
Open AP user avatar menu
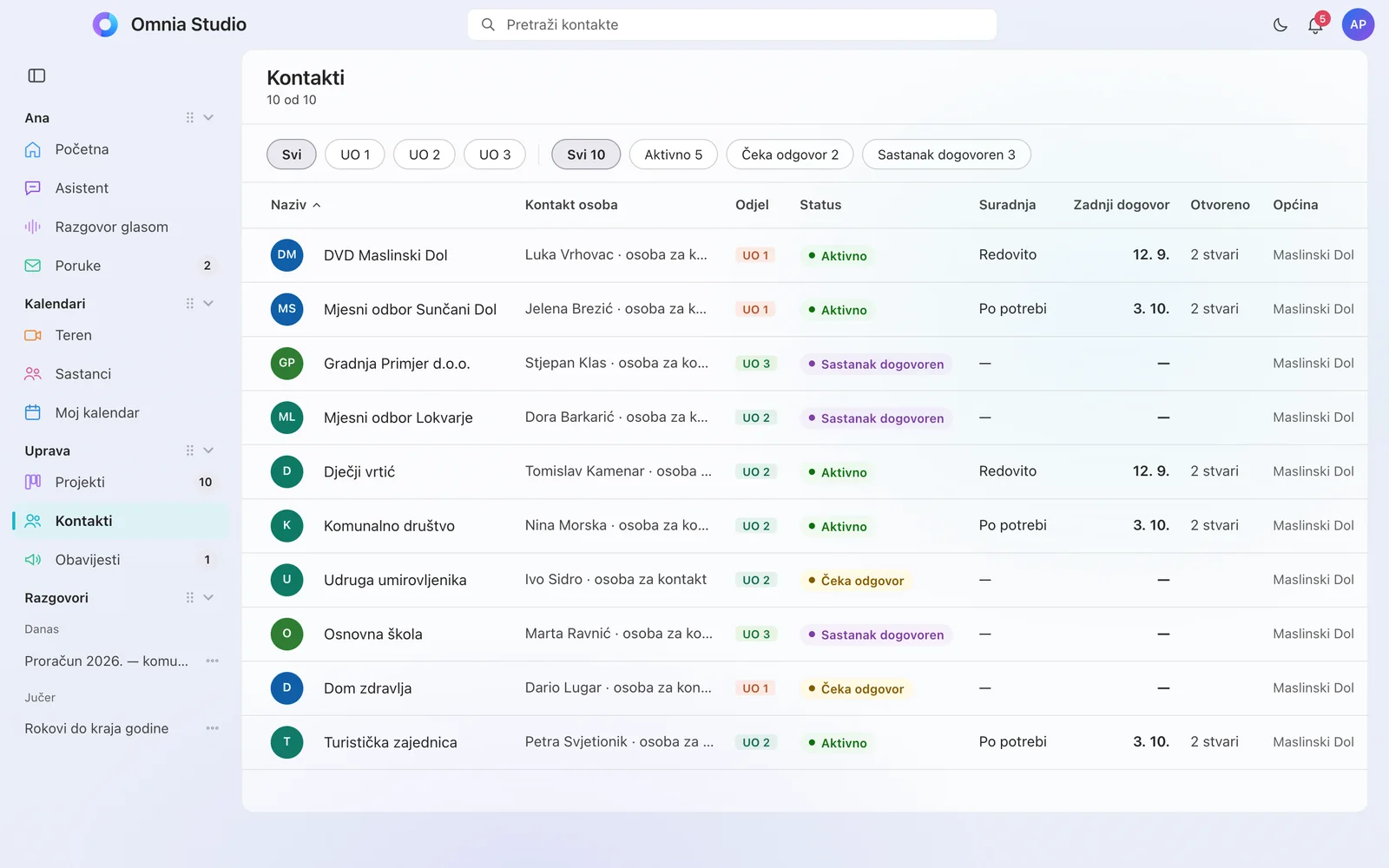(x=1358, y=24)
